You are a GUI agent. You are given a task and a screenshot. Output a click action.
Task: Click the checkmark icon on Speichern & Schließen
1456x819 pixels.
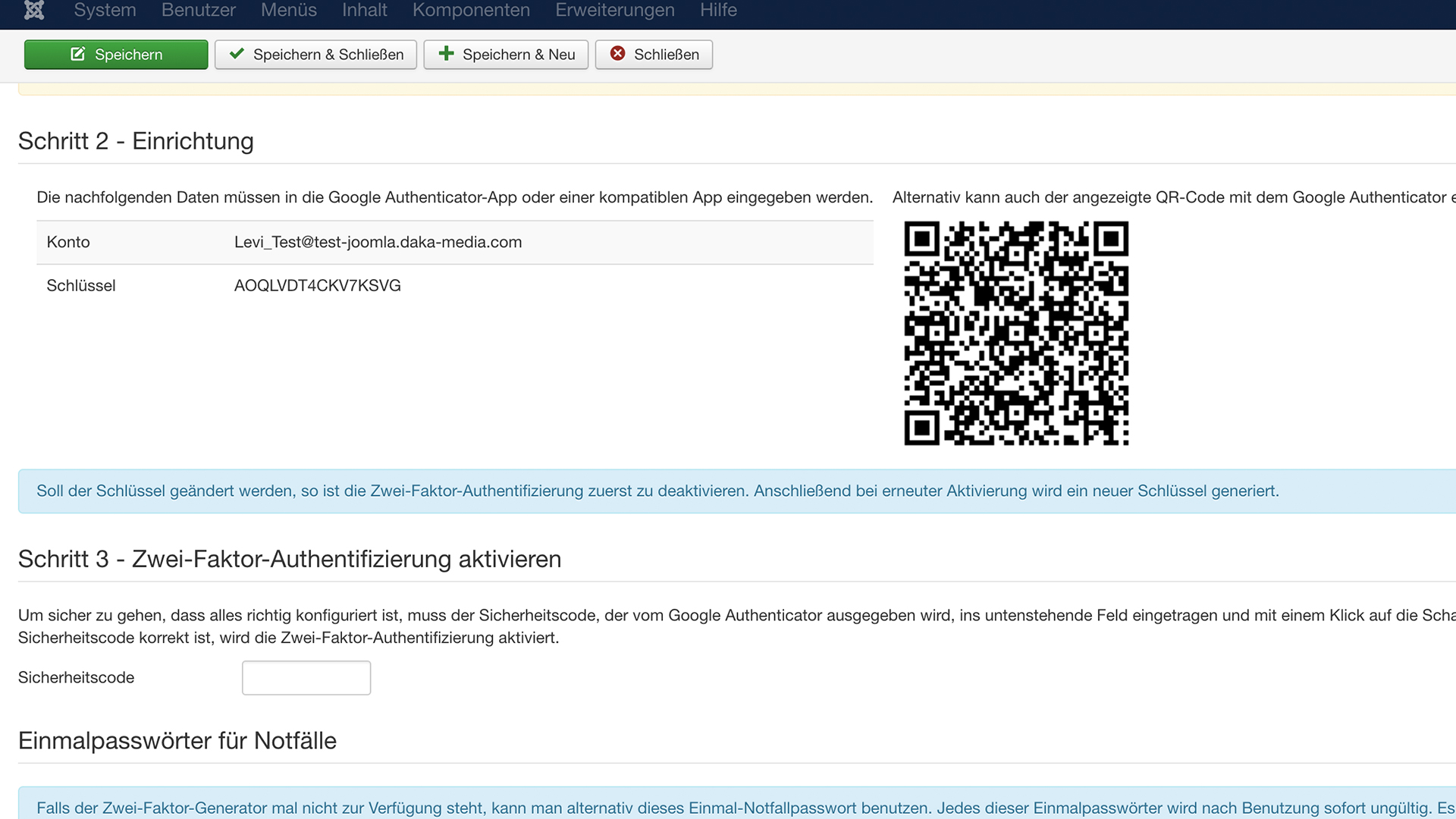[237, 54]
